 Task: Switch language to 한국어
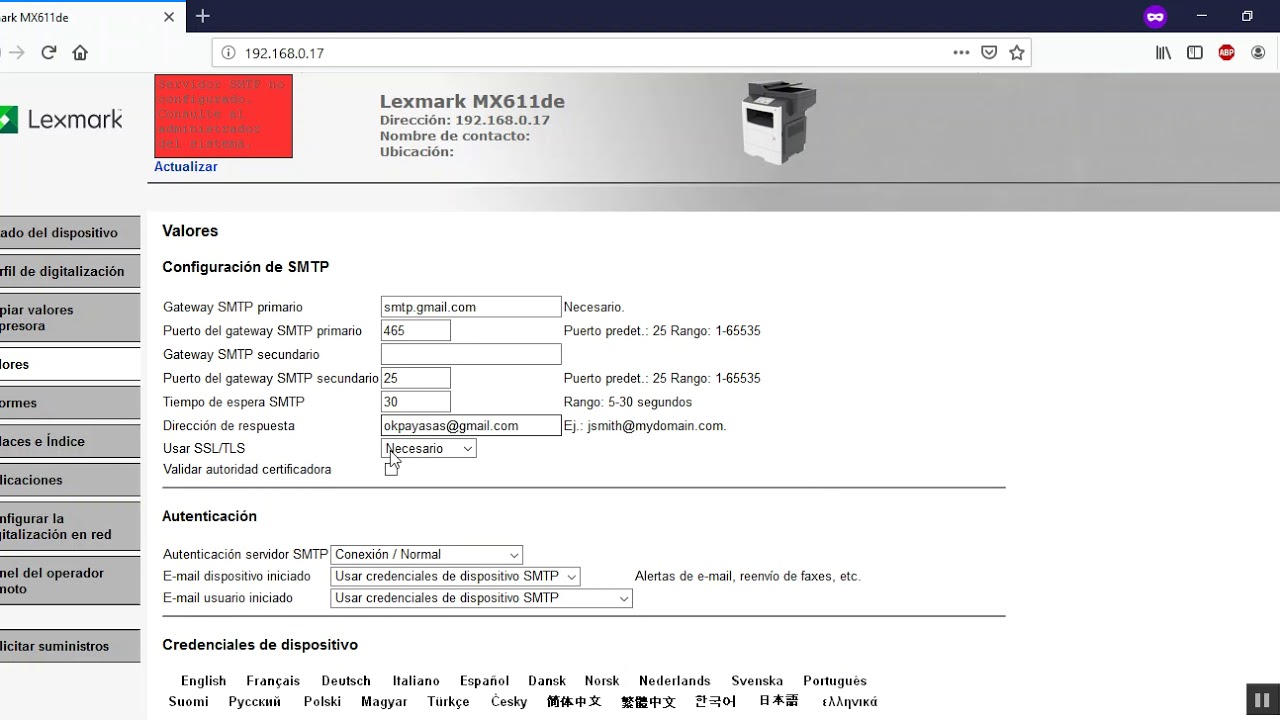point(716,702)
